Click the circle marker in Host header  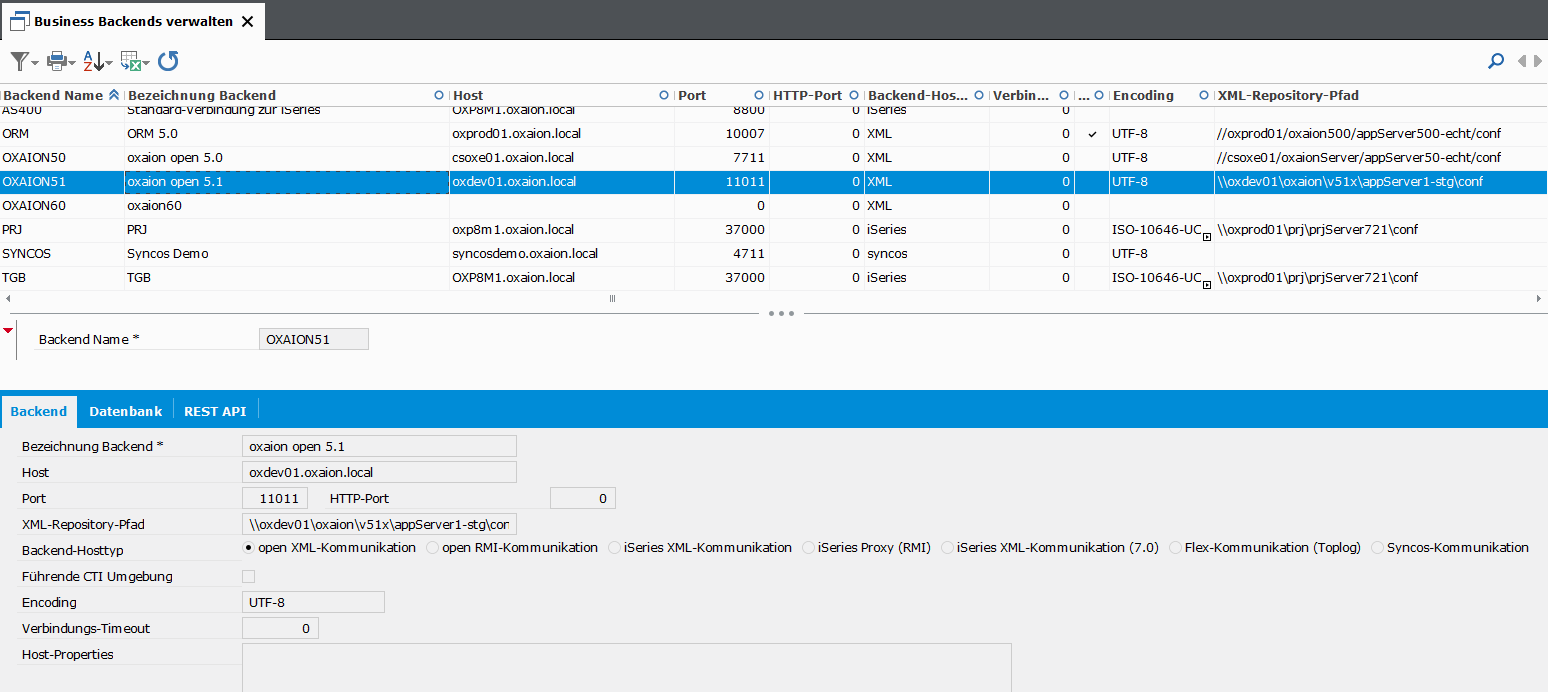coord(664,95)
